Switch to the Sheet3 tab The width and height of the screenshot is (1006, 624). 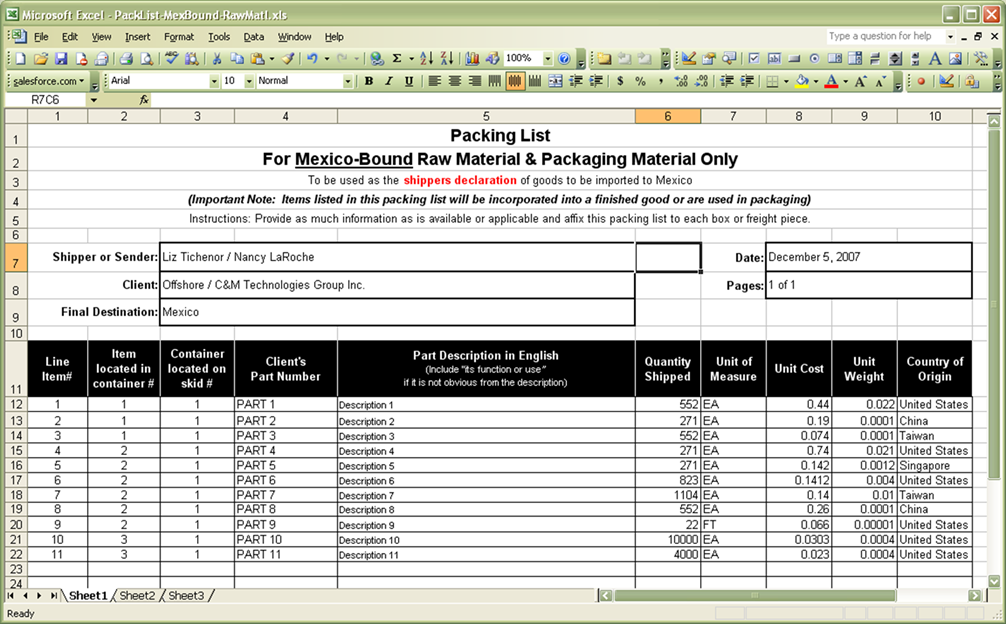click(186, 596)
